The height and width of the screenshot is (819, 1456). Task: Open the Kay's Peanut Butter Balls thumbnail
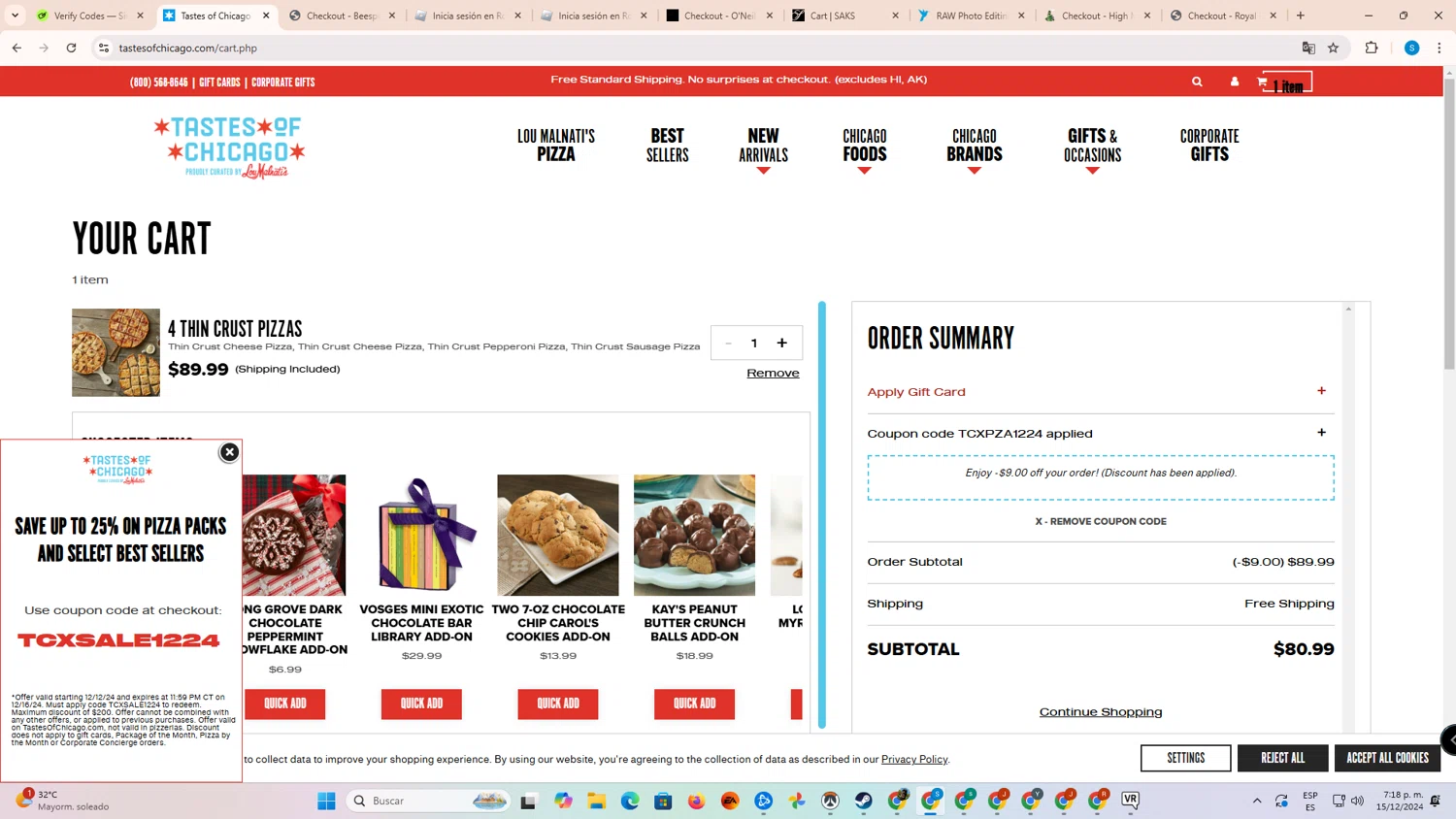coord(694,535)
